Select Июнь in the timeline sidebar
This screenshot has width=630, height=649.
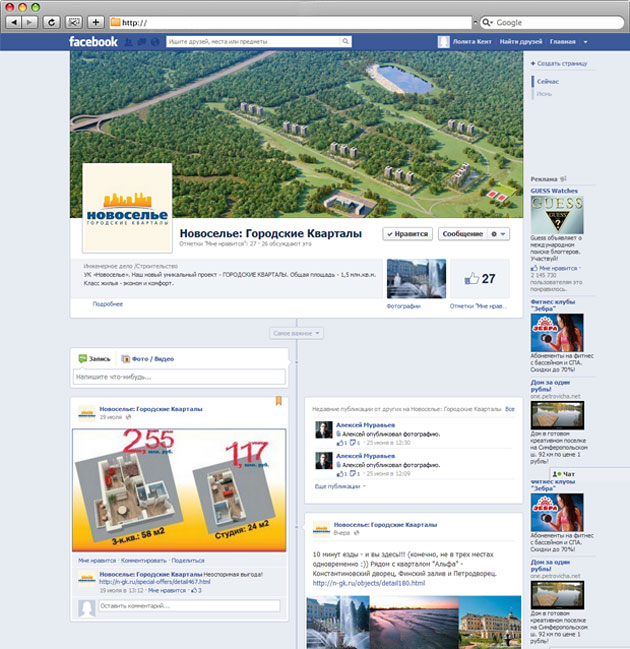pos(544,94)
